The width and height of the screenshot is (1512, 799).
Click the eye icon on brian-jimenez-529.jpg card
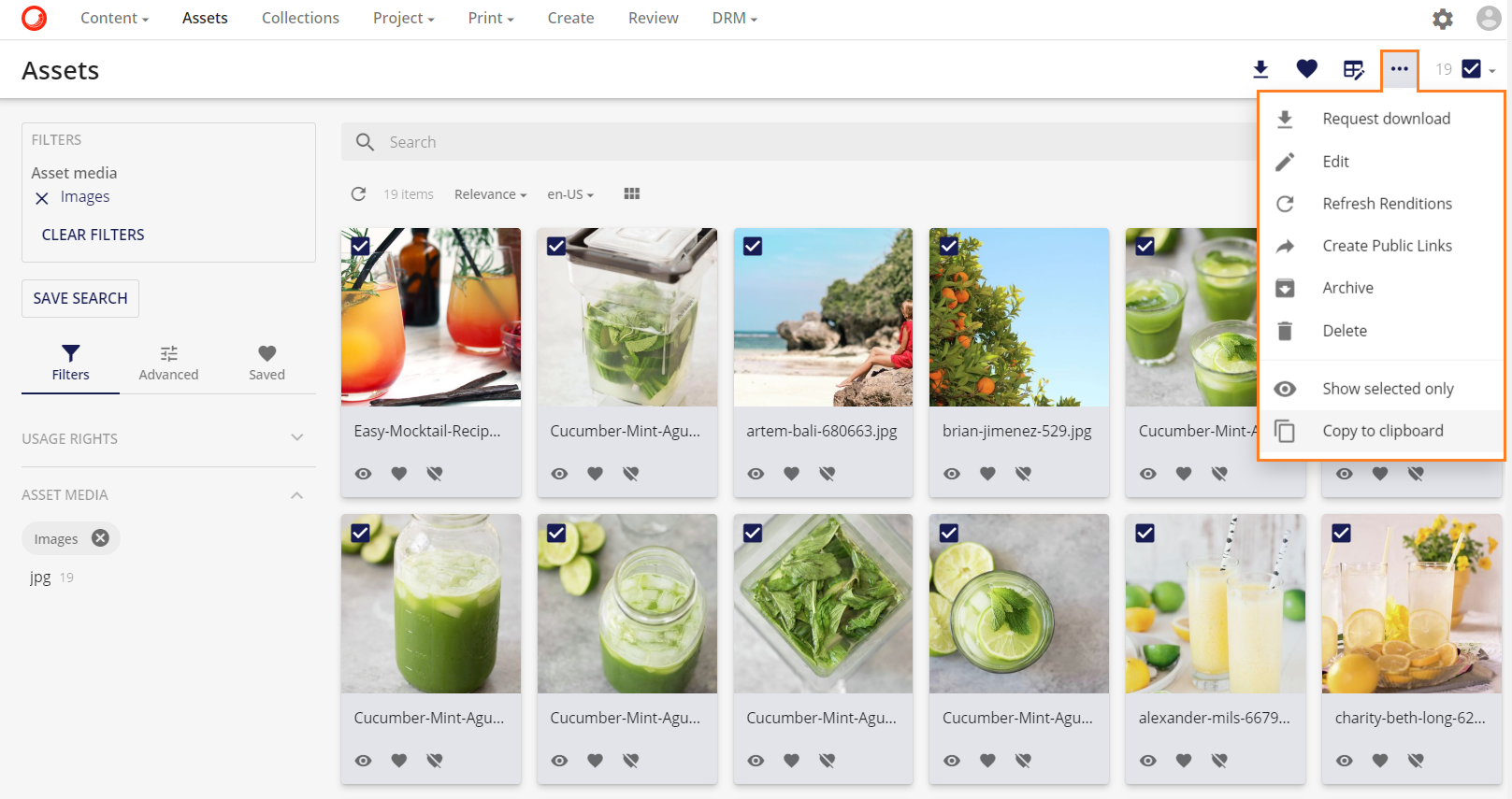click(x=952, y=474)
